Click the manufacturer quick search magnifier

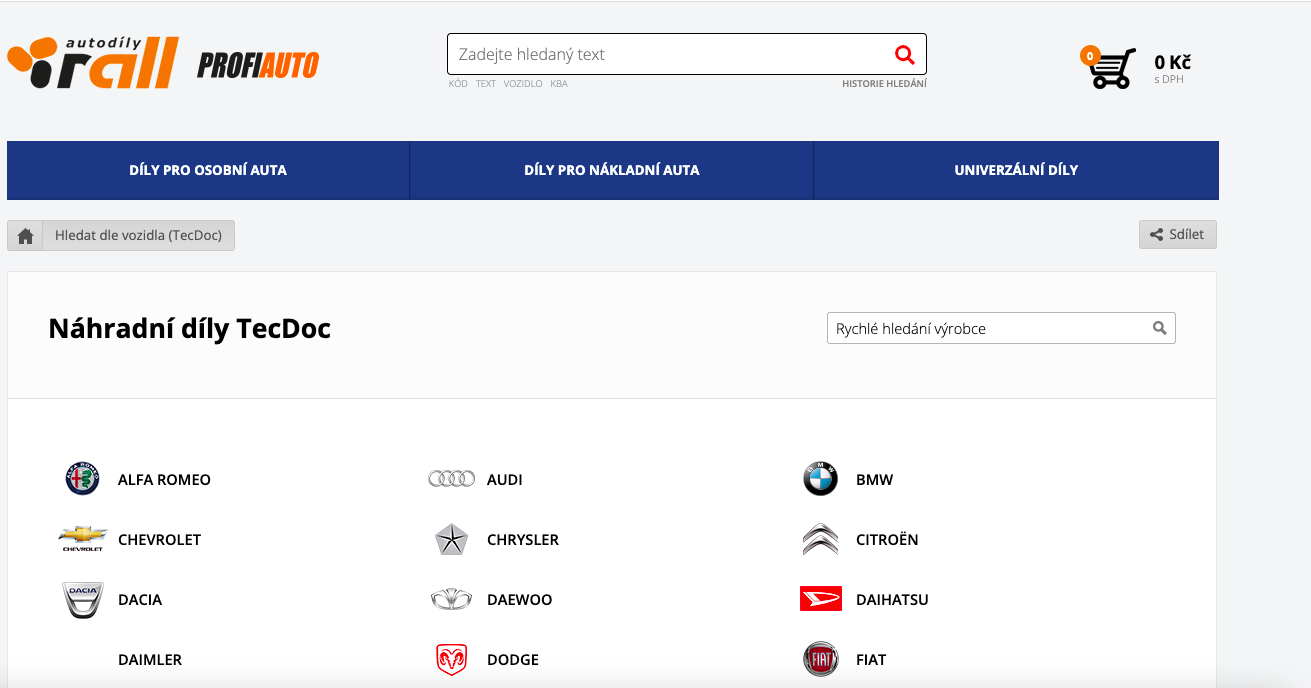pos(1159,328)
